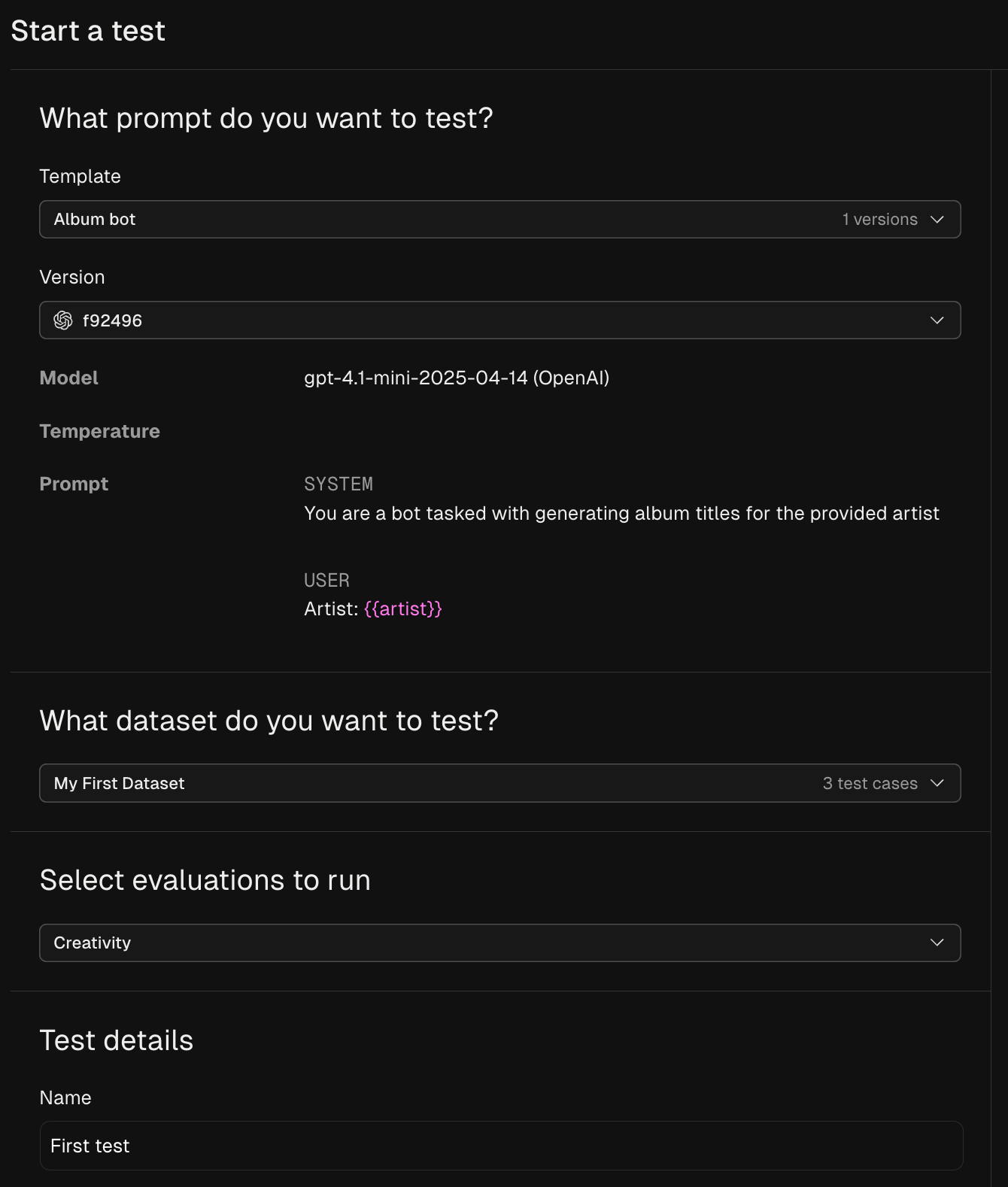This screenshot has height=1187, width=1008.
Task: Click the Test details section heading
Action: coord(116,1040)
